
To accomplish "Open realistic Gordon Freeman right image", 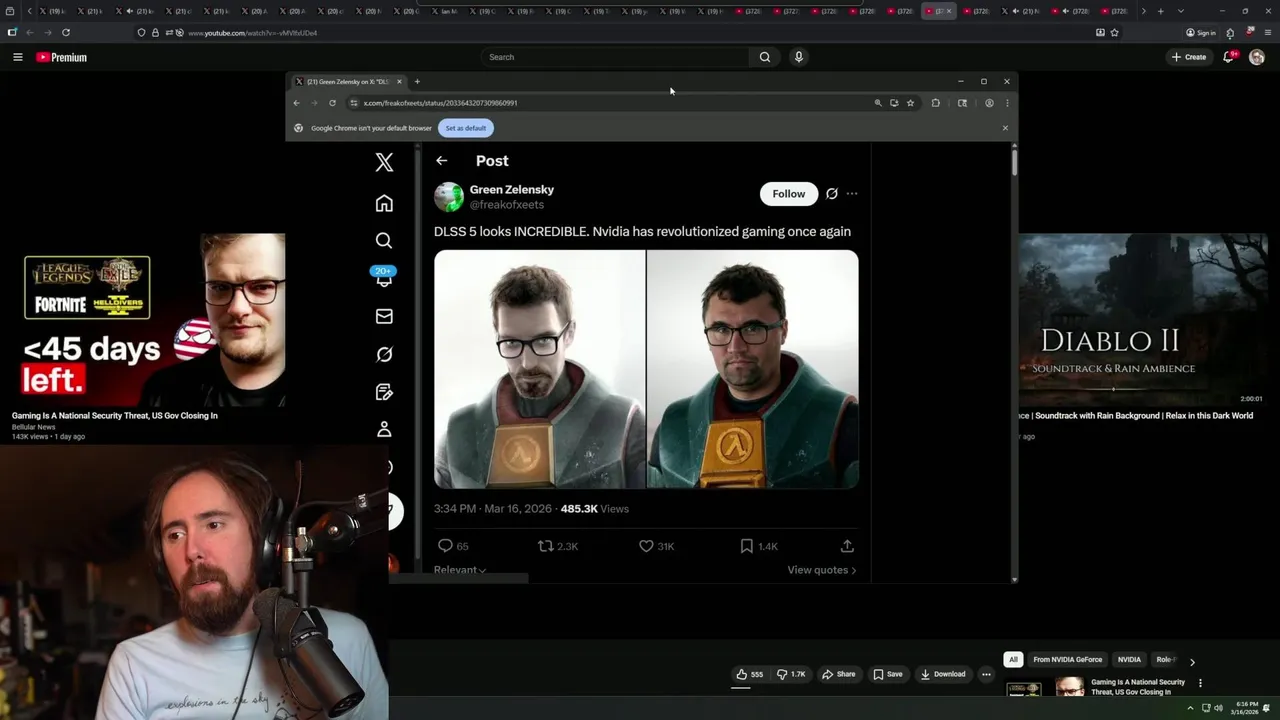I will [753, 369].
